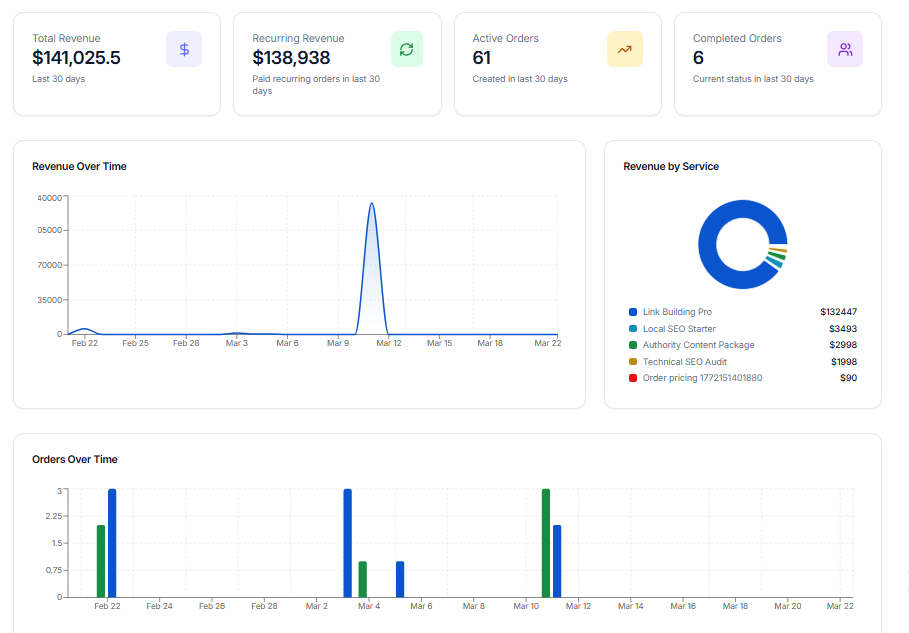
Task: Click the $132447 revenue value
Action: pos(838,312)
